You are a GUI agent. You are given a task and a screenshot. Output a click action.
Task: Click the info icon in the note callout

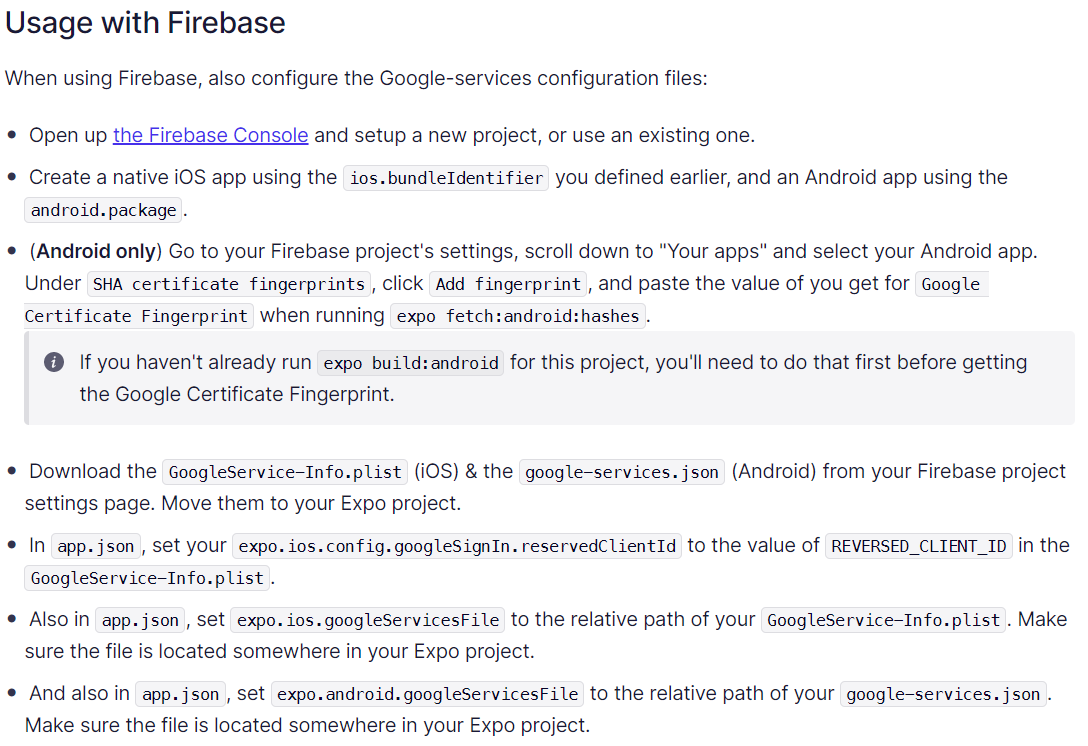point(54,362)
